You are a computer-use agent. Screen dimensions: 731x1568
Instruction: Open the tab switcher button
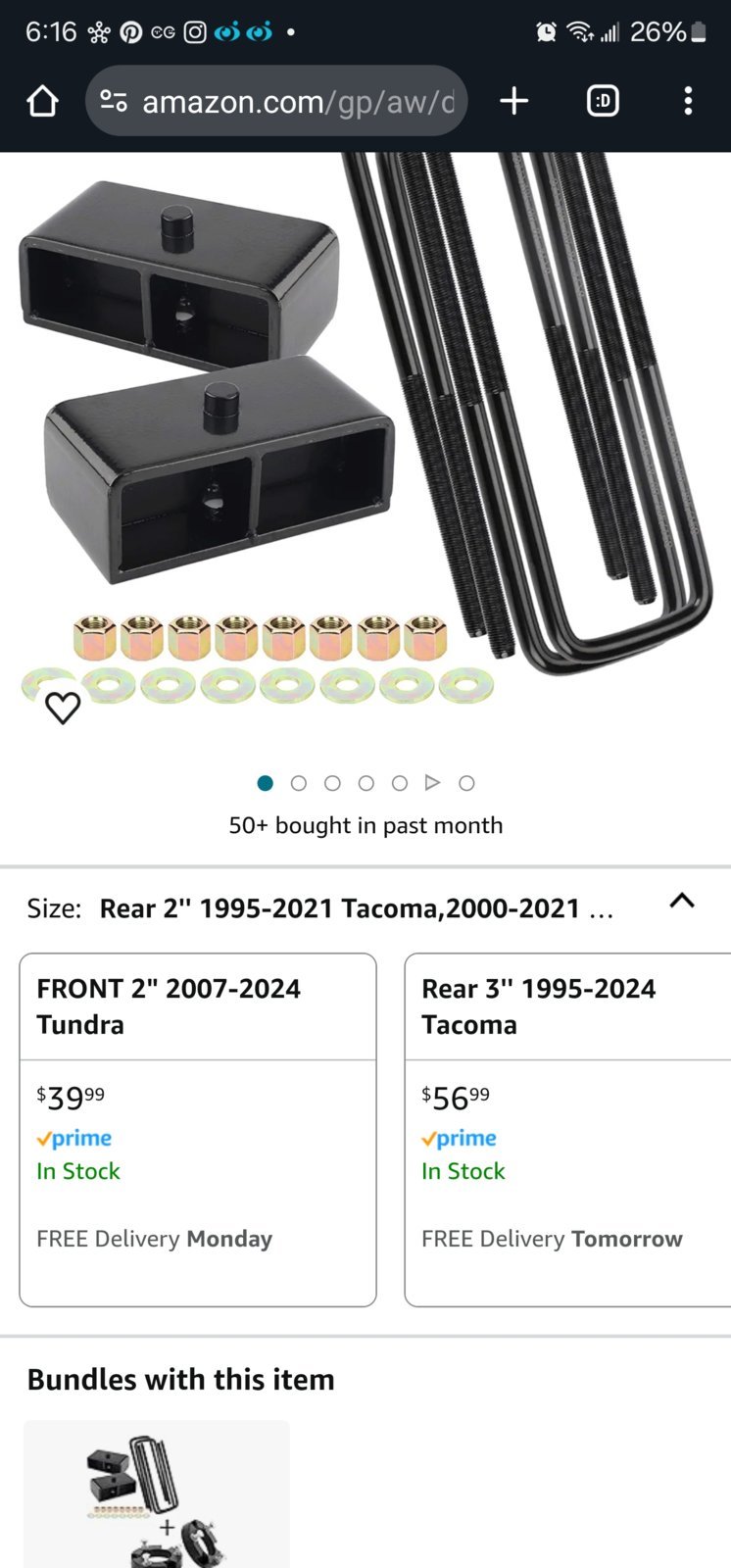pyautogui.click(x=603, y=101)
